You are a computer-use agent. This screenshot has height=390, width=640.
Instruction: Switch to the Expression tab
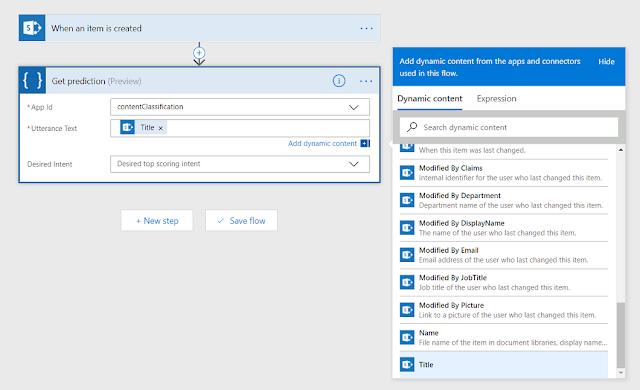(x=496, y=99)
